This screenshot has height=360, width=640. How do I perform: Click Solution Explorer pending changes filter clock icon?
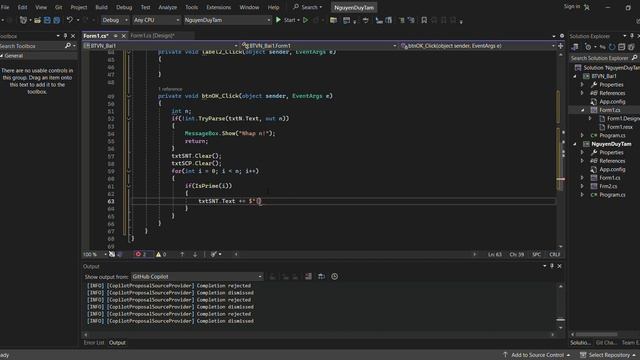pos(588,47)
